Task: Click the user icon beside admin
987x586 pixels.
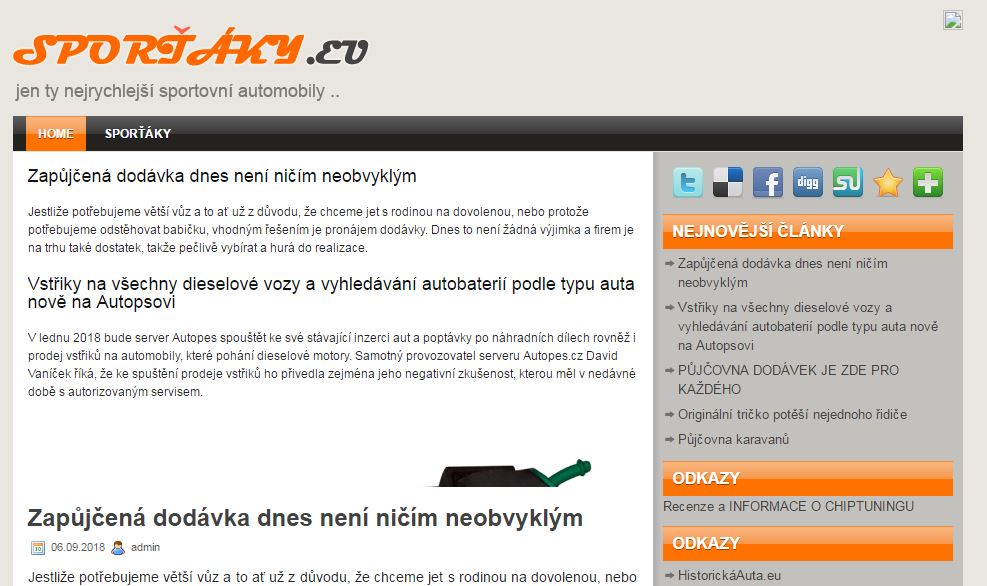Action: [x=118, y=548]
